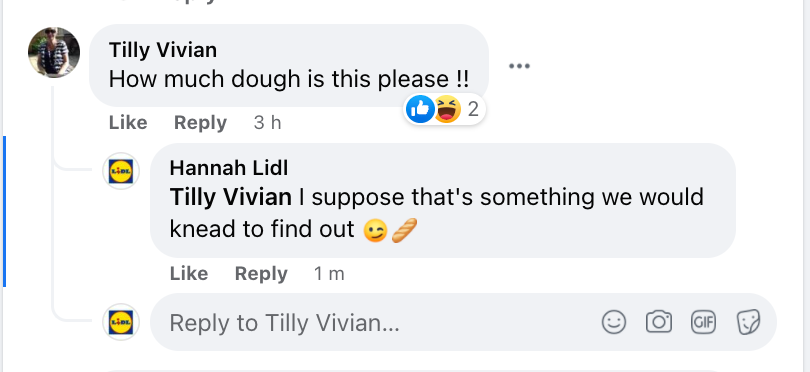Click the blue thumbs-up reaction icon
This screenshot has width=810, height=372.
point(420,109)
